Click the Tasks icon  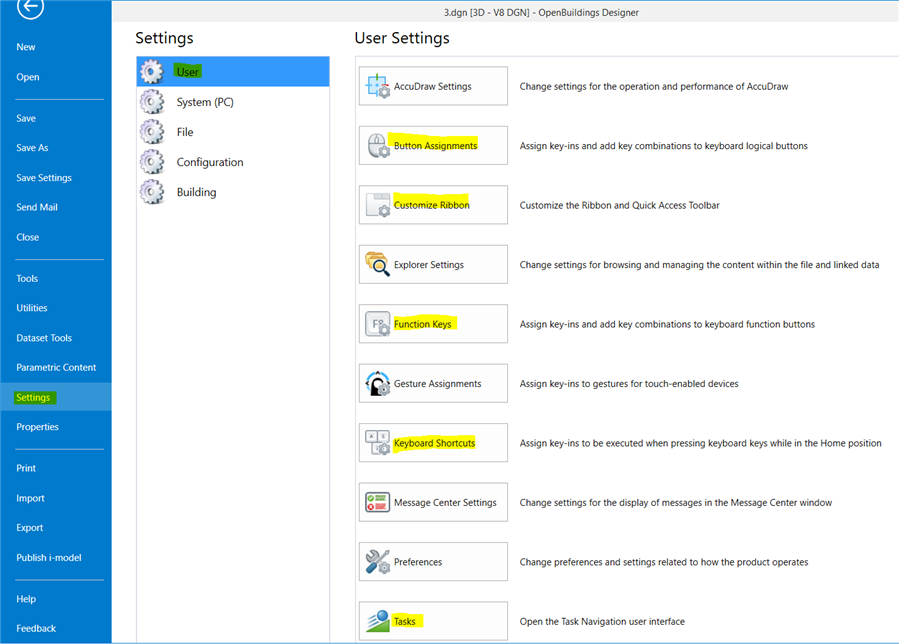click(377, 621)
